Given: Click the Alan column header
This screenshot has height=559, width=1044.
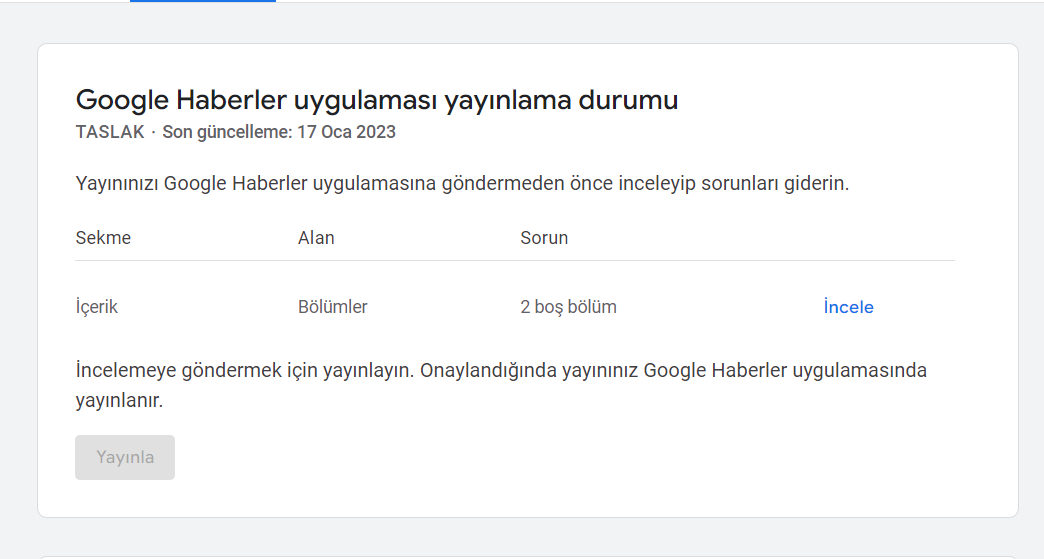Looking at the screenshot, I should click(x=316, y=238).
